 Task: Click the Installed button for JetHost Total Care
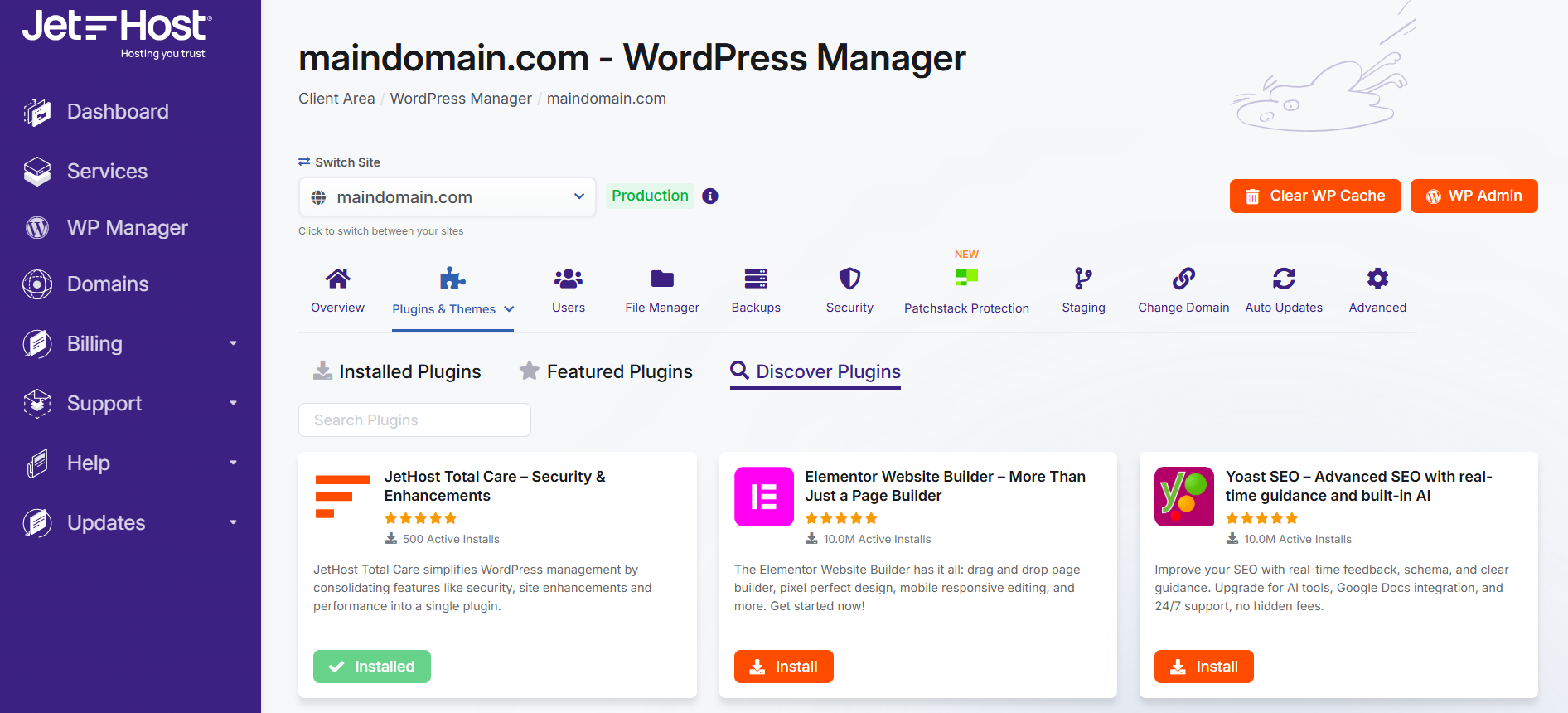pos(372,667)
